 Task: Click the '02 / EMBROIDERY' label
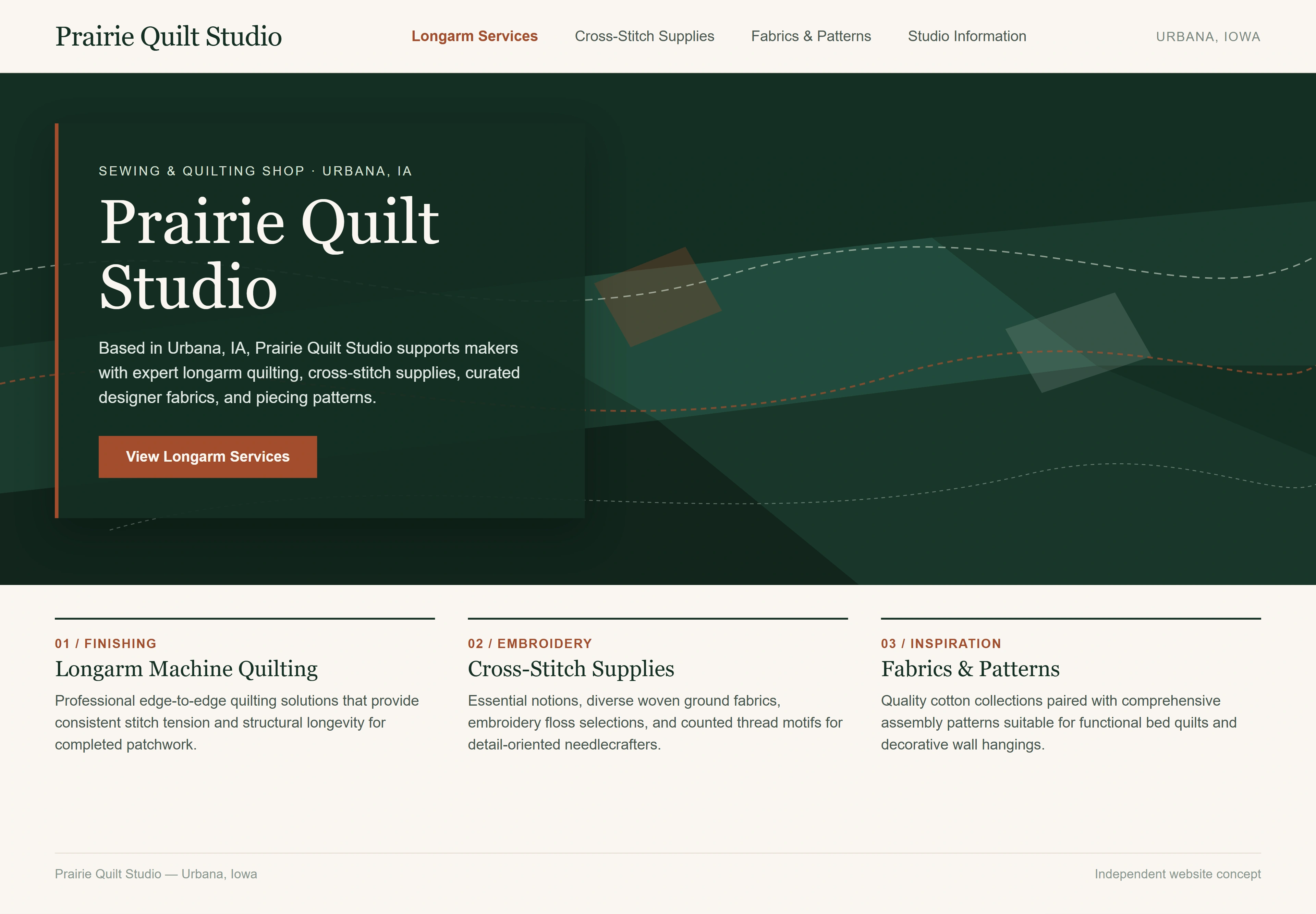pos(530,643)
